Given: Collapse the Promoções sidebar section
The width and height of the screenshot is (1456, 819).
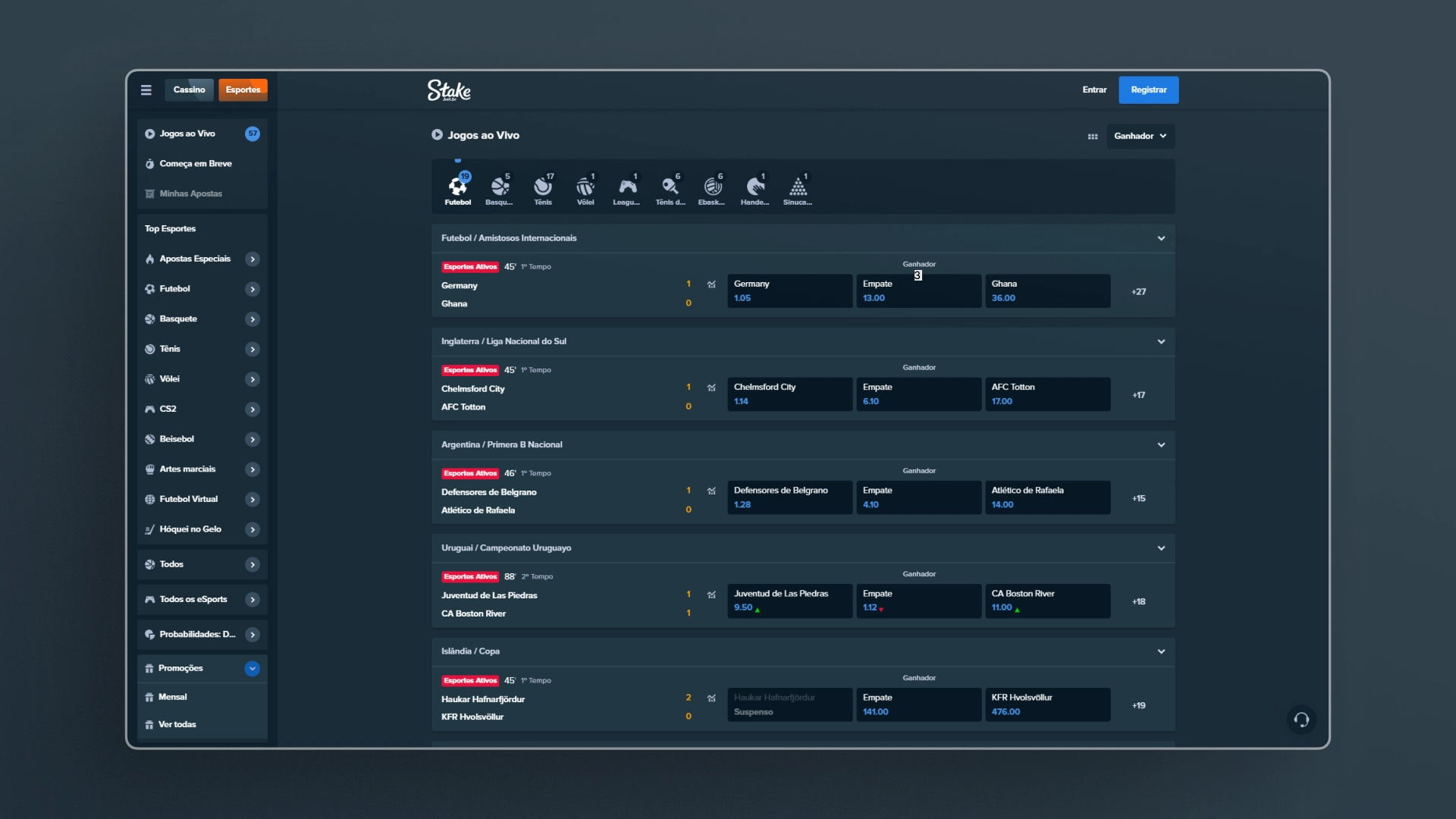Looking at the screenshot, I should [x=253, y=668].
